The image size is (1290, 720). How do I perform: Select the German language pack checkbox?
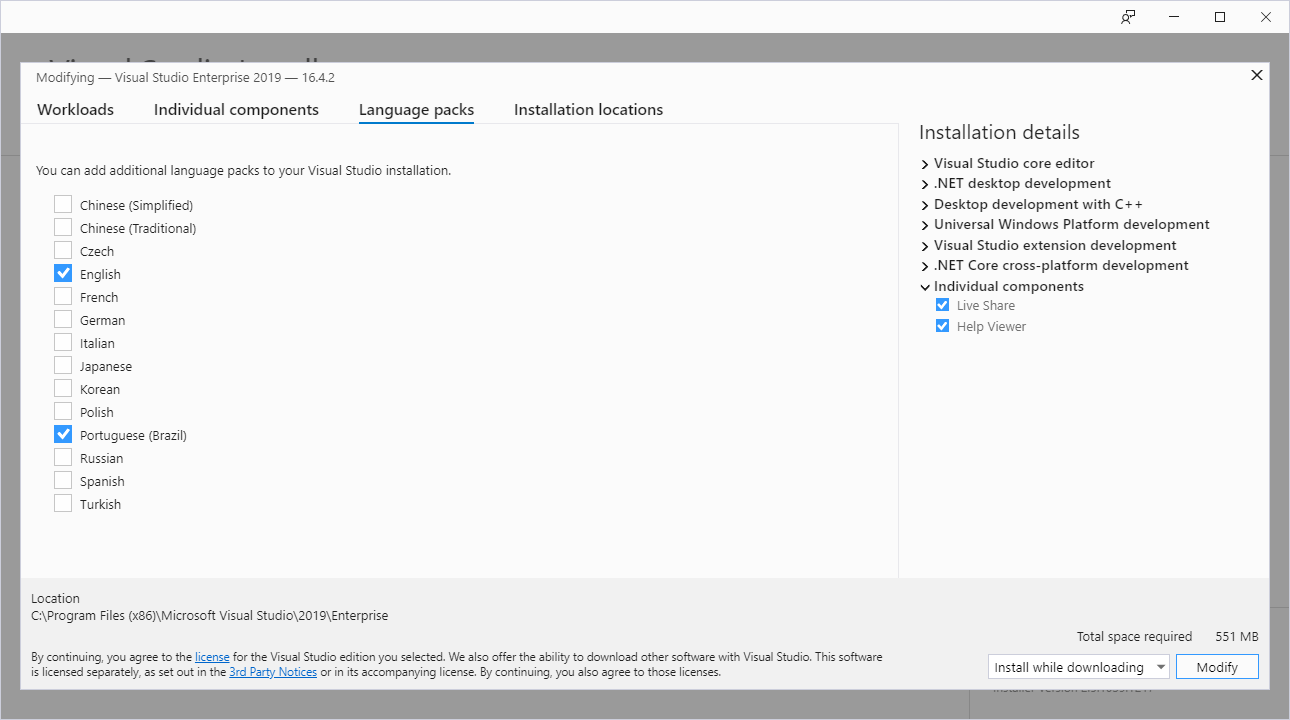[x=63, y=319]
